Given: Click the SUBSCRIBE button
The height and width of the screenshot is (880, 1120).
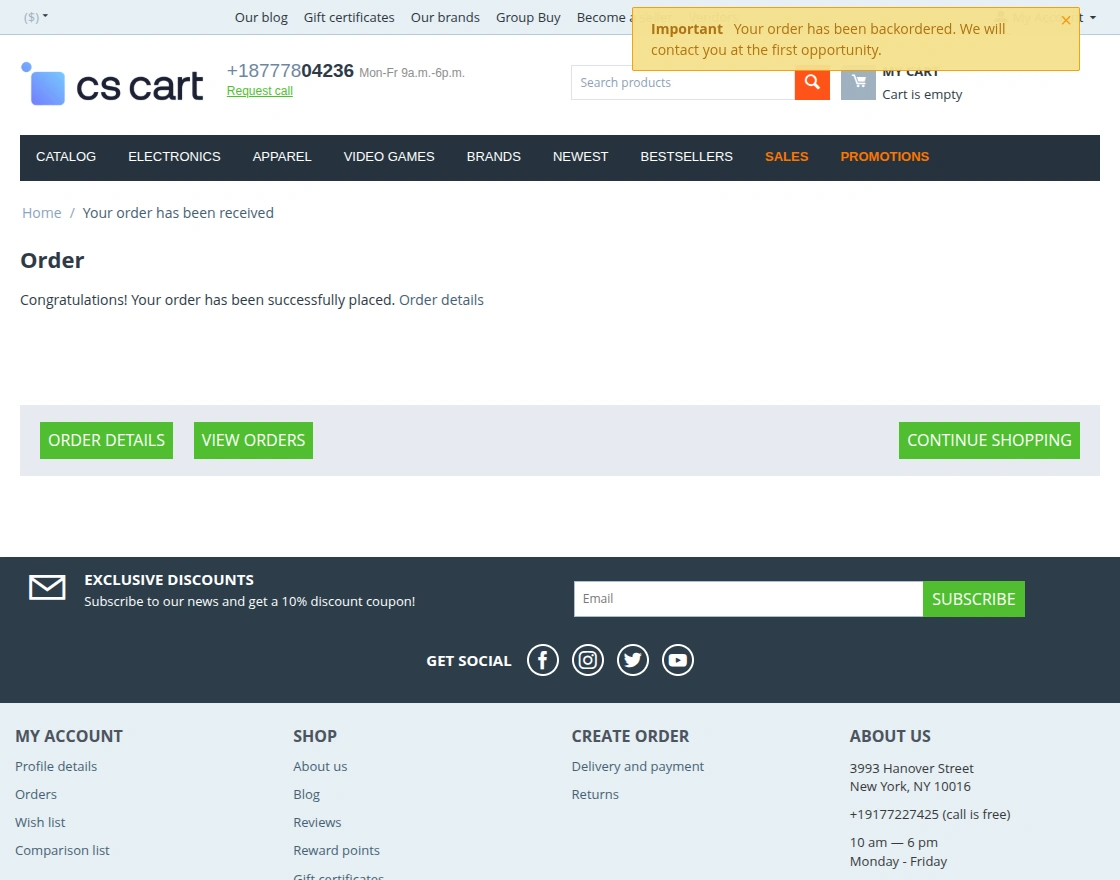Looking at the screenshot, I should click(974, 599).
